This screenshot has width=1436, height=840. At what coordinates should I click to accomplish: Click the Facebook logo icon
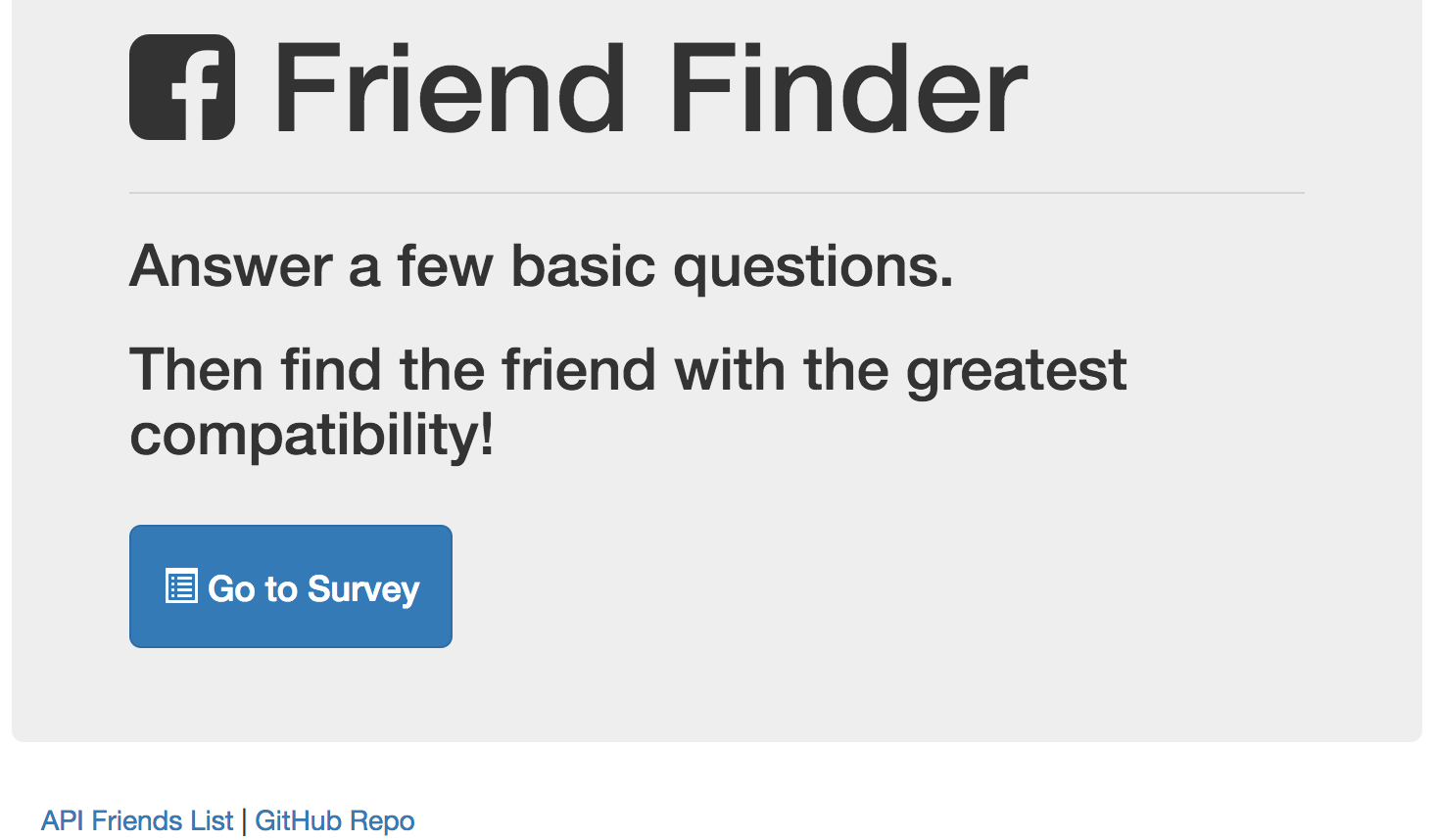[182, 88]
